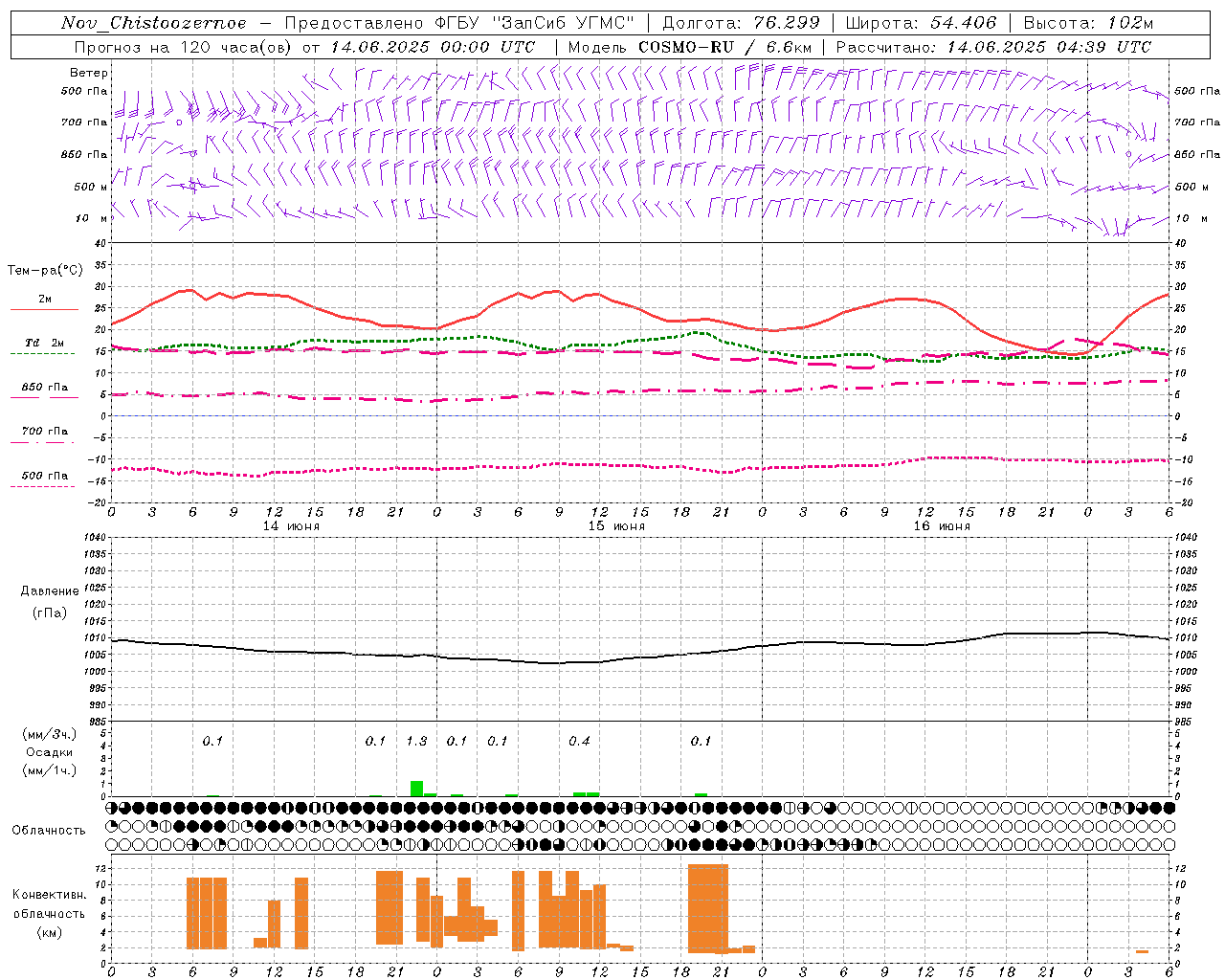
Task: Click the Облачность cloud cover label
Action: click(49, 830)
